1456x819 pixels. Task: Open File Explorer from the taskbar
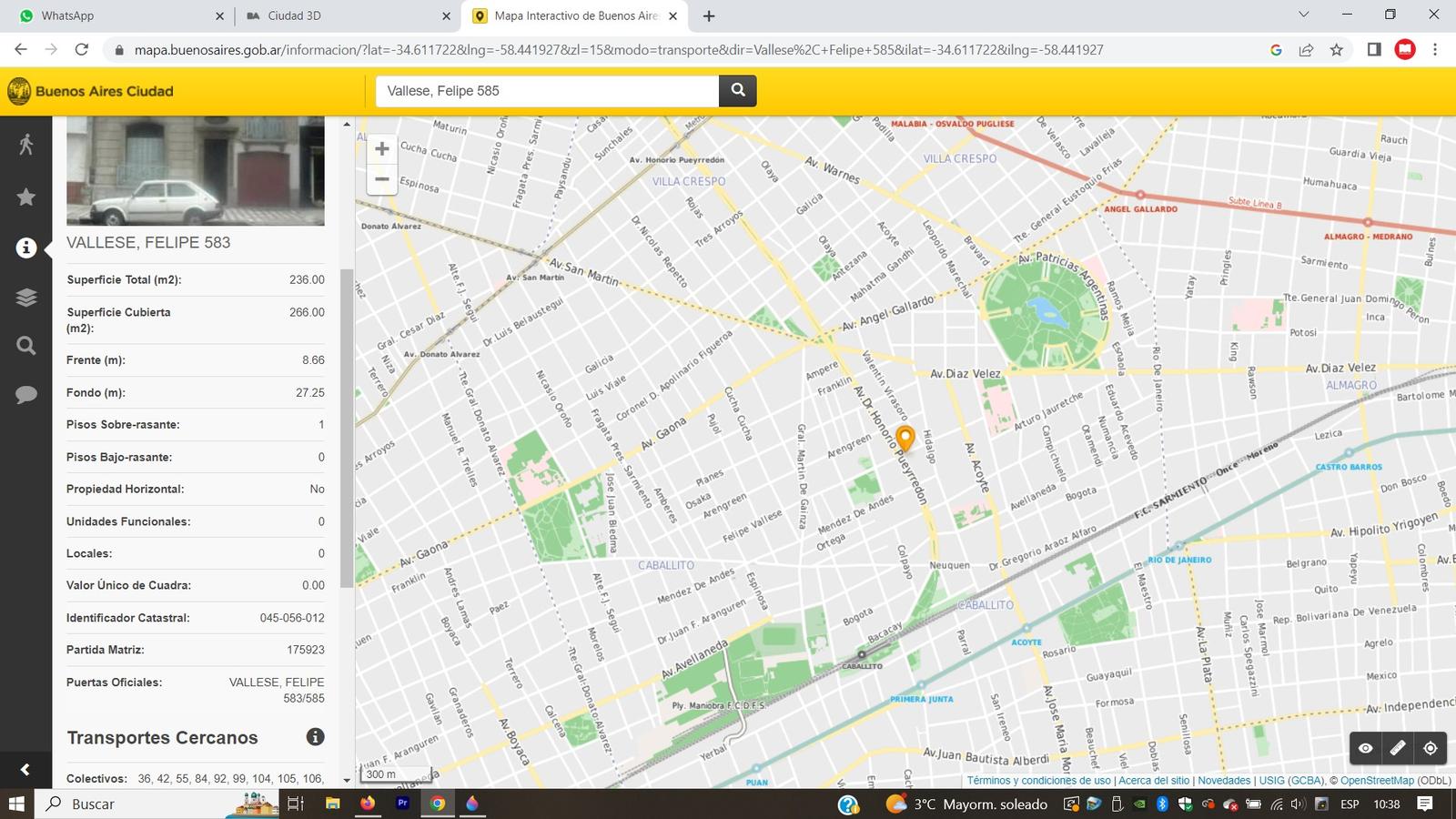332,804
